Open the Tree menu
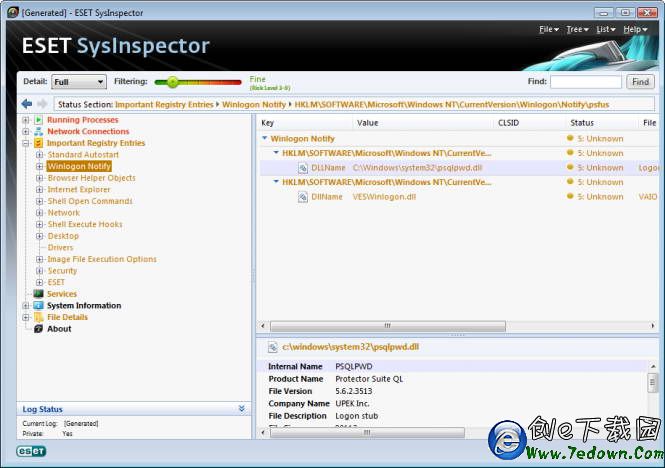This screenshot has width=665, height=468. (x=577, y=29)
